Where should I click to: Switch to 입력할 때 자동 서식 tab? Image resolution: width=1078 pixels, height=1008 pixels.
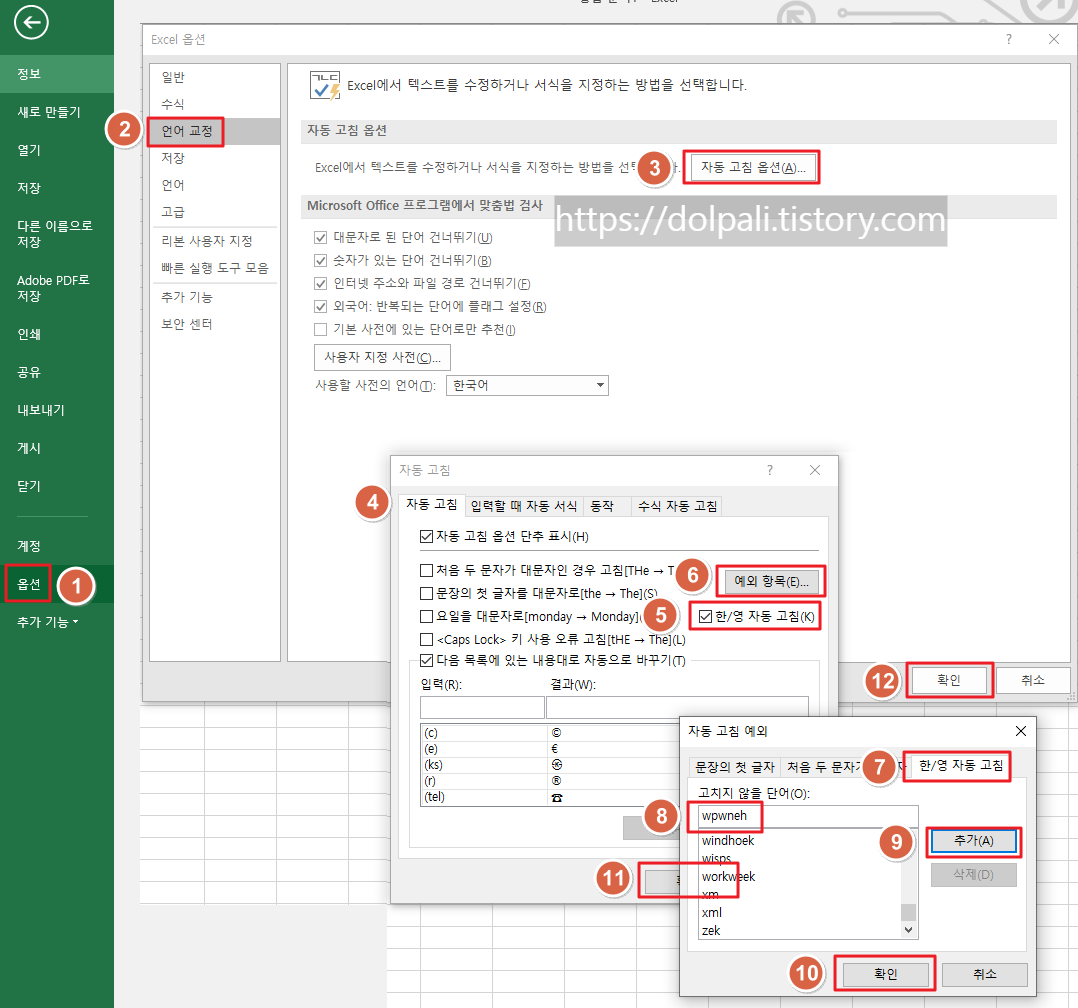[524, 506]
